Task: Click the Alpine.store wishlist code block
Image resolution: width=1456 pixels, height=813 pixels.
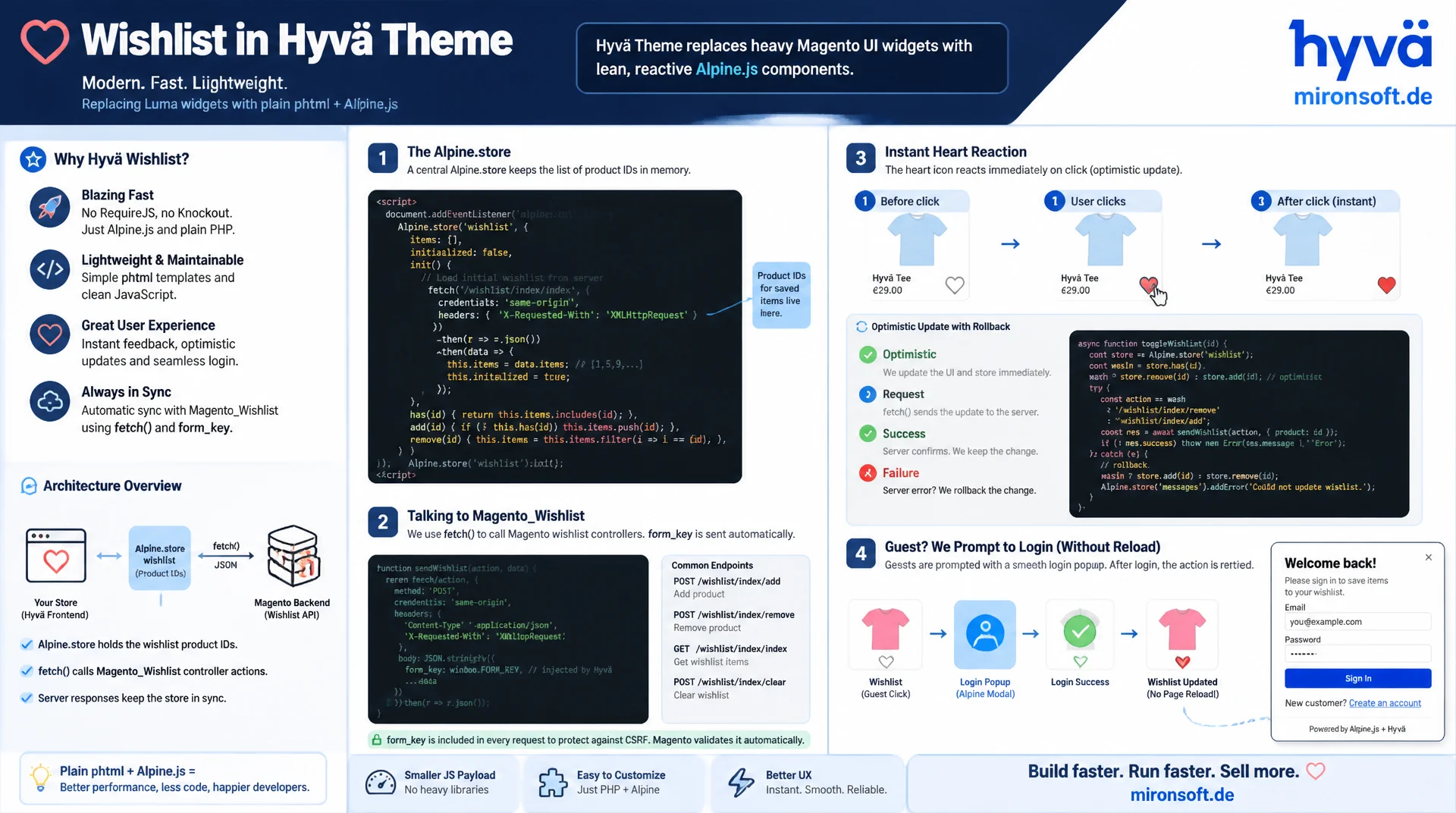Action: 554,337
